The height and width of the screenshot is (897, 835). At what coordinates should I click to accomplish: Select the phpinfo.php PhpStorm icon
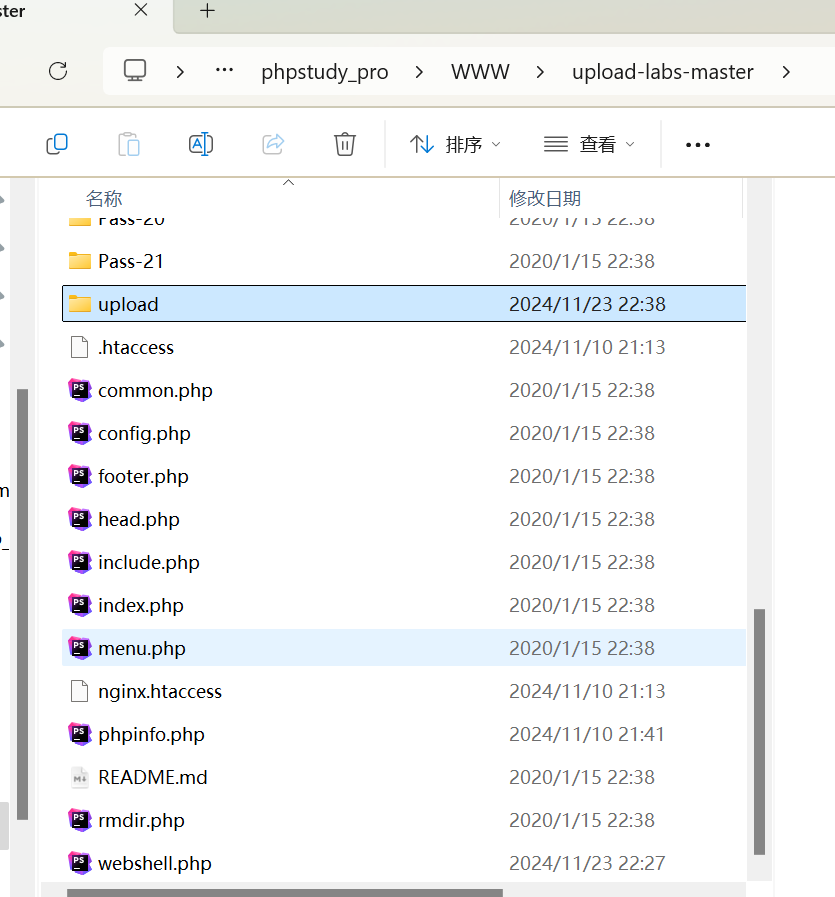click(79, 734)
